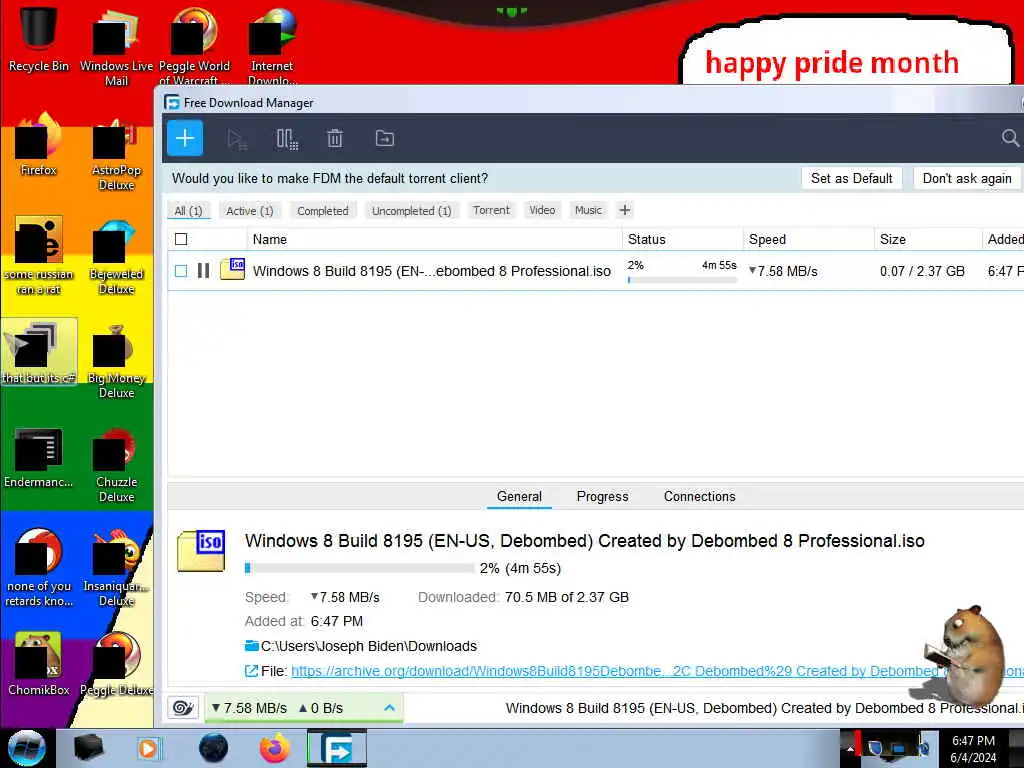Click the Pause all downloads toolbar icon

[x=287, y=139]
